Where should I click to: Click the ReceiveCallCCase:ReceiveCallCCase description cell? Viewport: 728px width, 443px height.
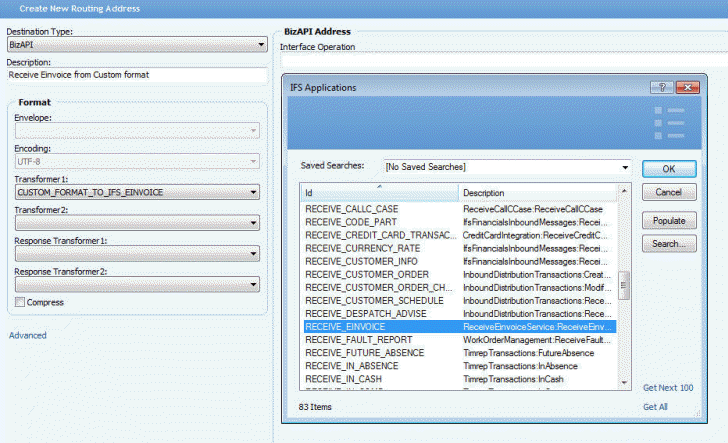click(x=533, y=209)
